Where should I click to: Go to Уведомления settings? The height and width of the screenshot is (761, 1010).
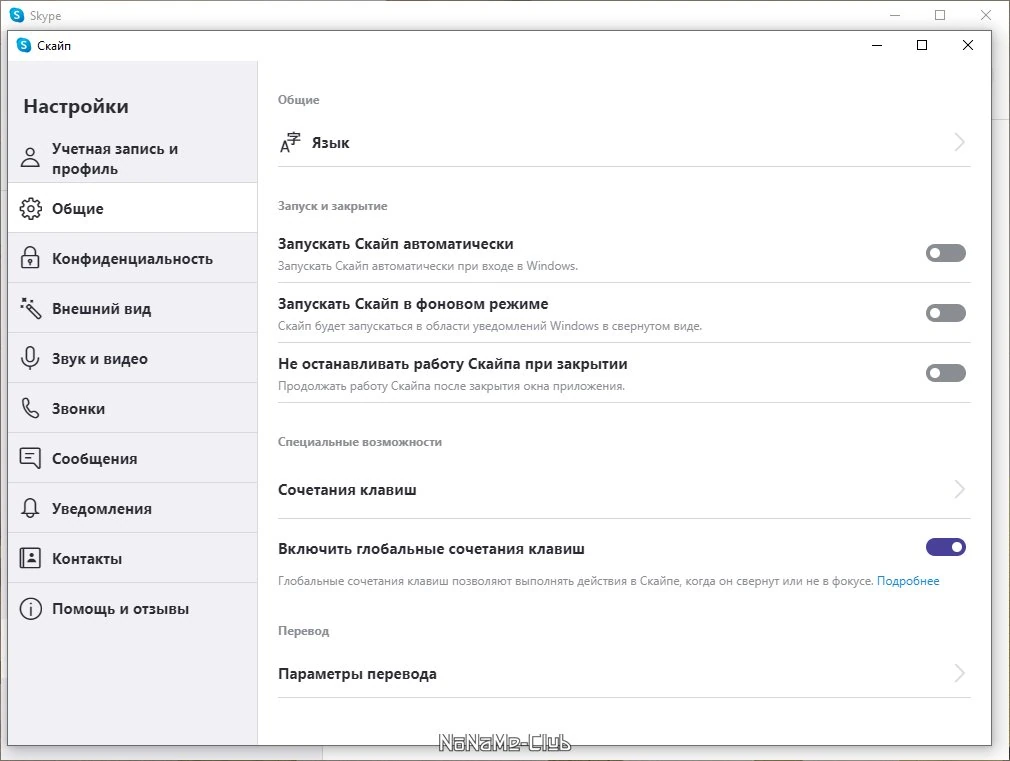[133, 508]
